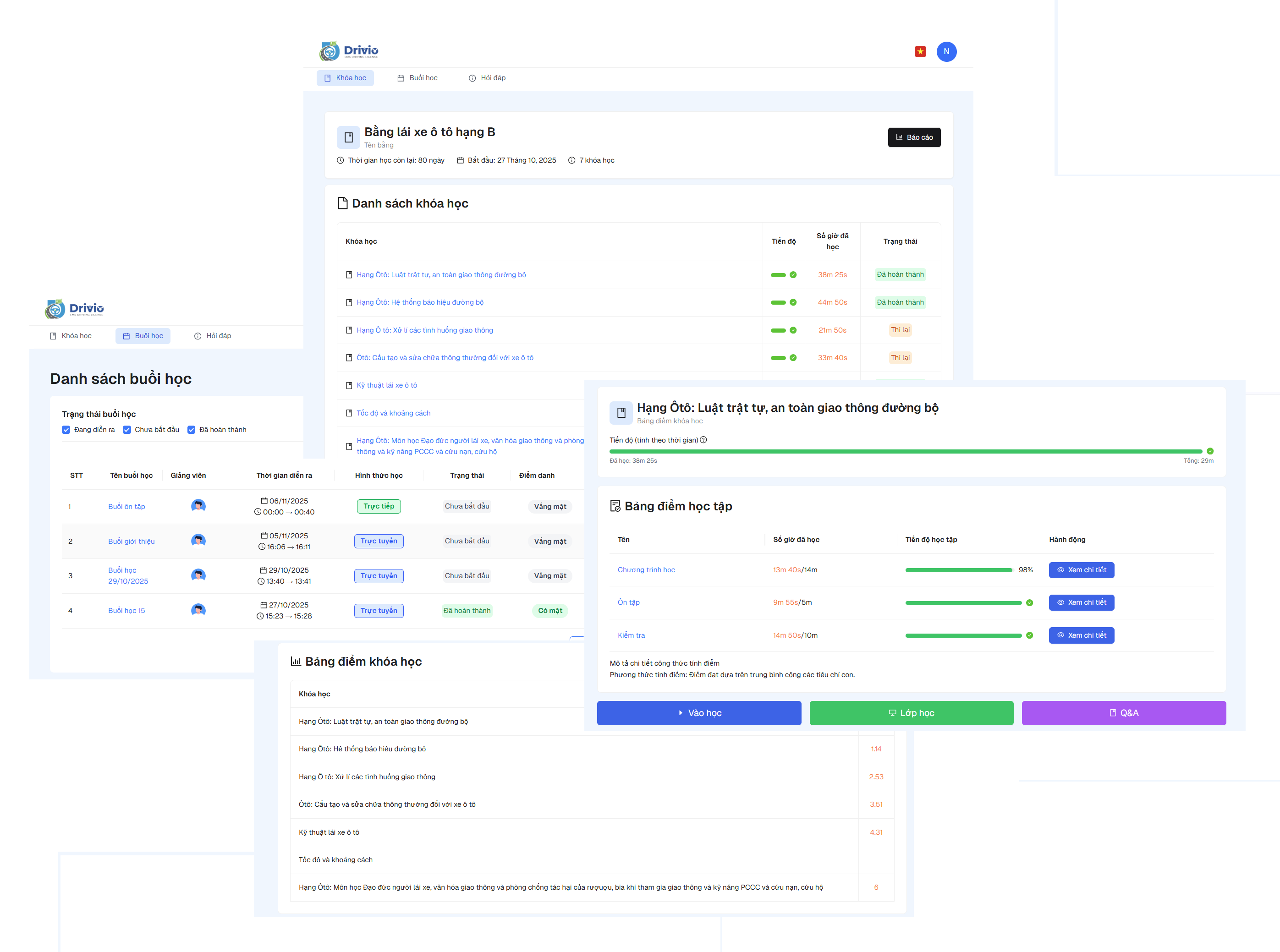Image resolution: width=1280 pixels, height=952 pixels.
Task: Click Xem chi tiết for Ôn tập row
Action: (1081, 602)
